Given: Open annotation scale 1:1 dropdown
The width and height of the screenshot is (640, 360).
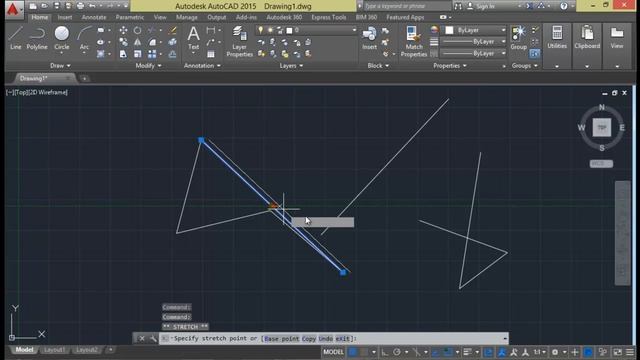Looking at the screenshot, I should tap(540, 352).
